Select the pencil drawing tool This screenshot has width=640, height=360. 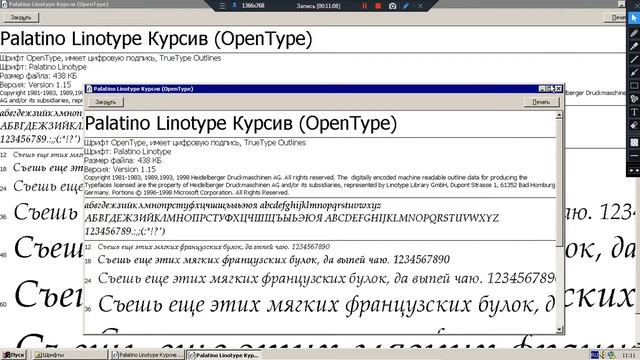click(x=634, y=33)
